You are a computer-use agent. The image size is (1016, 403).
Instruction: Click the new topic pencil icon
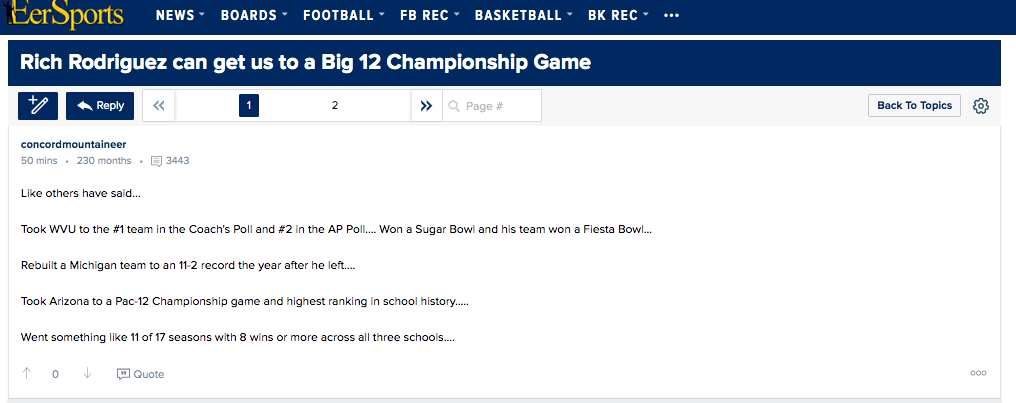pyautogui.click(x=38, y=106)
